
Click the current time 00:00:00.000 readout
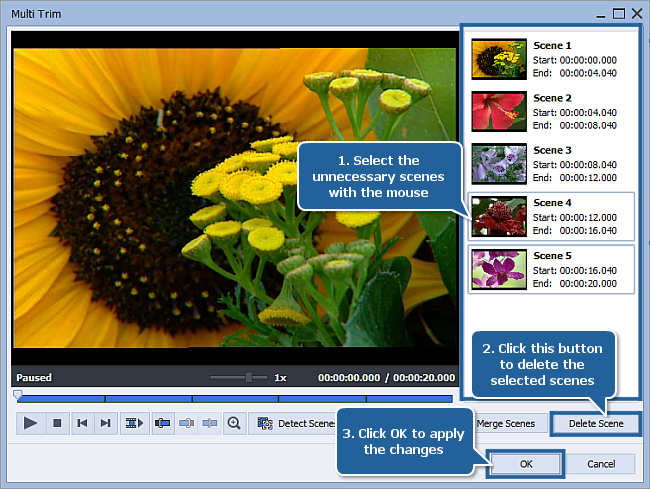[349, 378]
